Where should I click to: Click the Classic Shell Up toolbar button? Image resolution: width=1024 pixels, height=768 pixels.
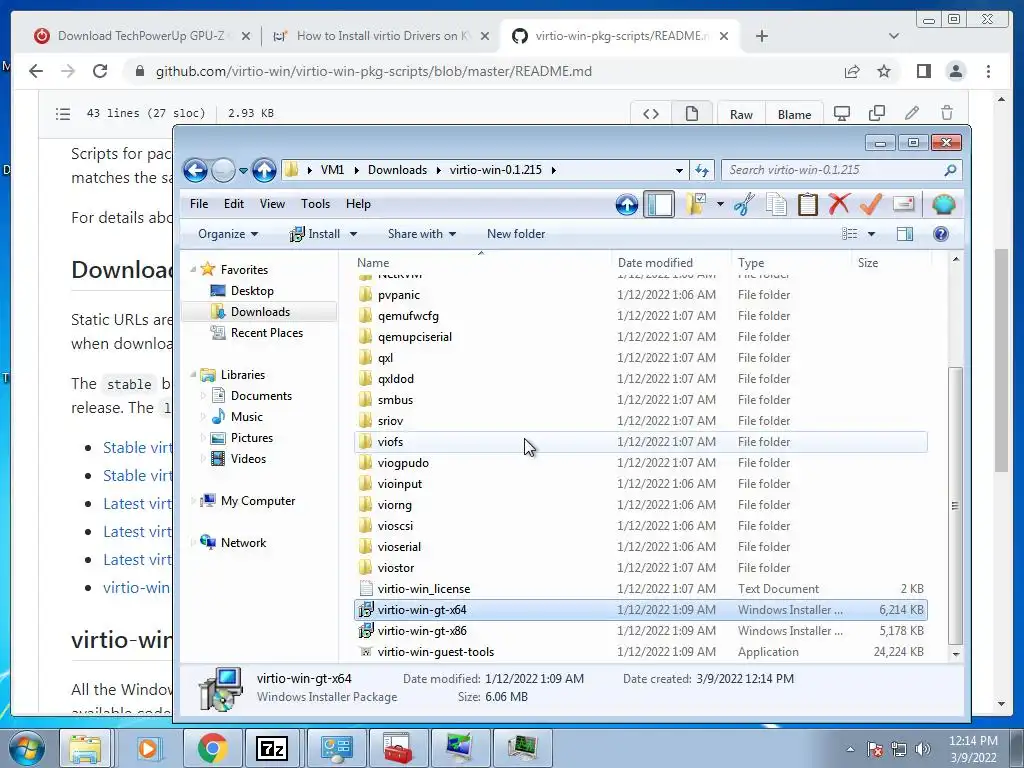(x=626, y=205)
